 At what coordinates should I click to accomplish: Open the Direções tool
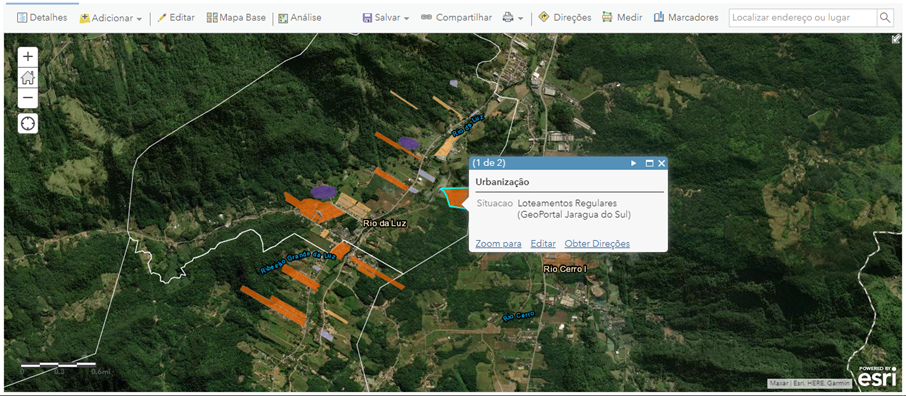point(565,18)
